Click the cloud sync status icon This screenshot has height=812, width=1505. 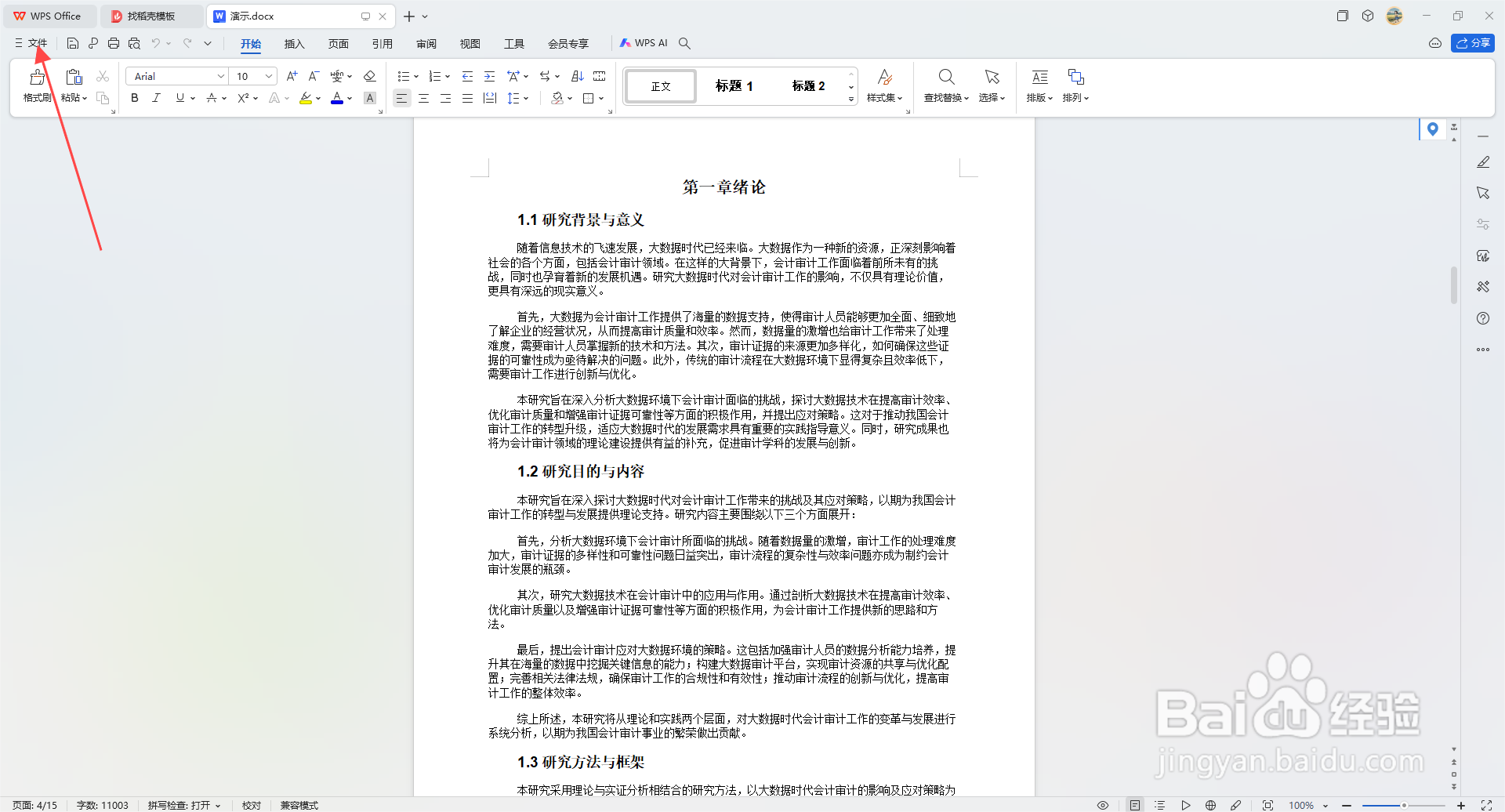point(1435,43)
